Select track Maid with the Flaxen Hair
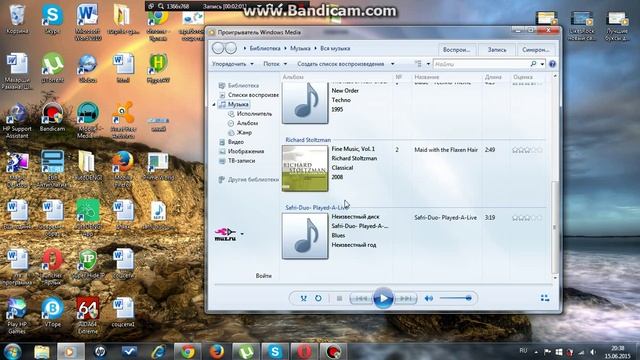The height and width of the screenshot is (360, 640). click(446, 150)
